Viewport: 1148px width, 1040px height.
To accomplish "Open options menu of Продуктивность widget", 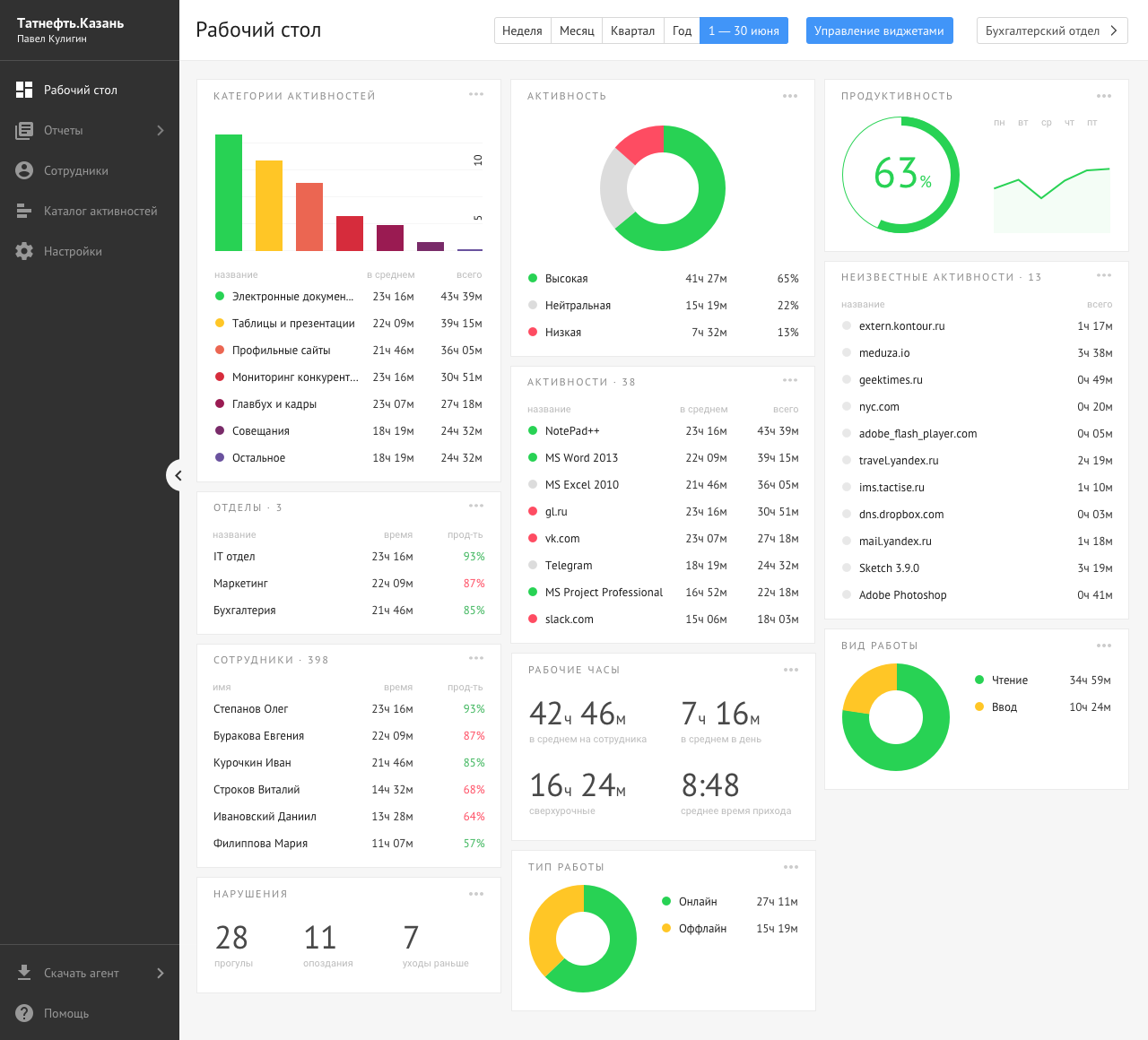I will (x=1104, y=96).
